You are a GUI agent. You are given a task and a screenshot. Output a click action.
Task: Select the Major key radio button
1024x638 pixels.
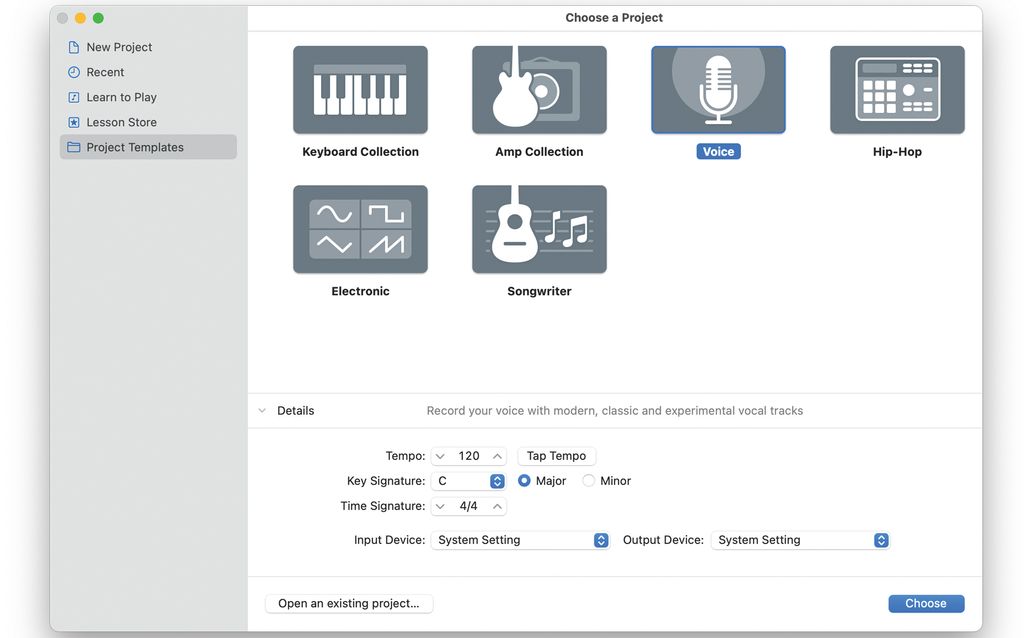(x=524, y=480)
